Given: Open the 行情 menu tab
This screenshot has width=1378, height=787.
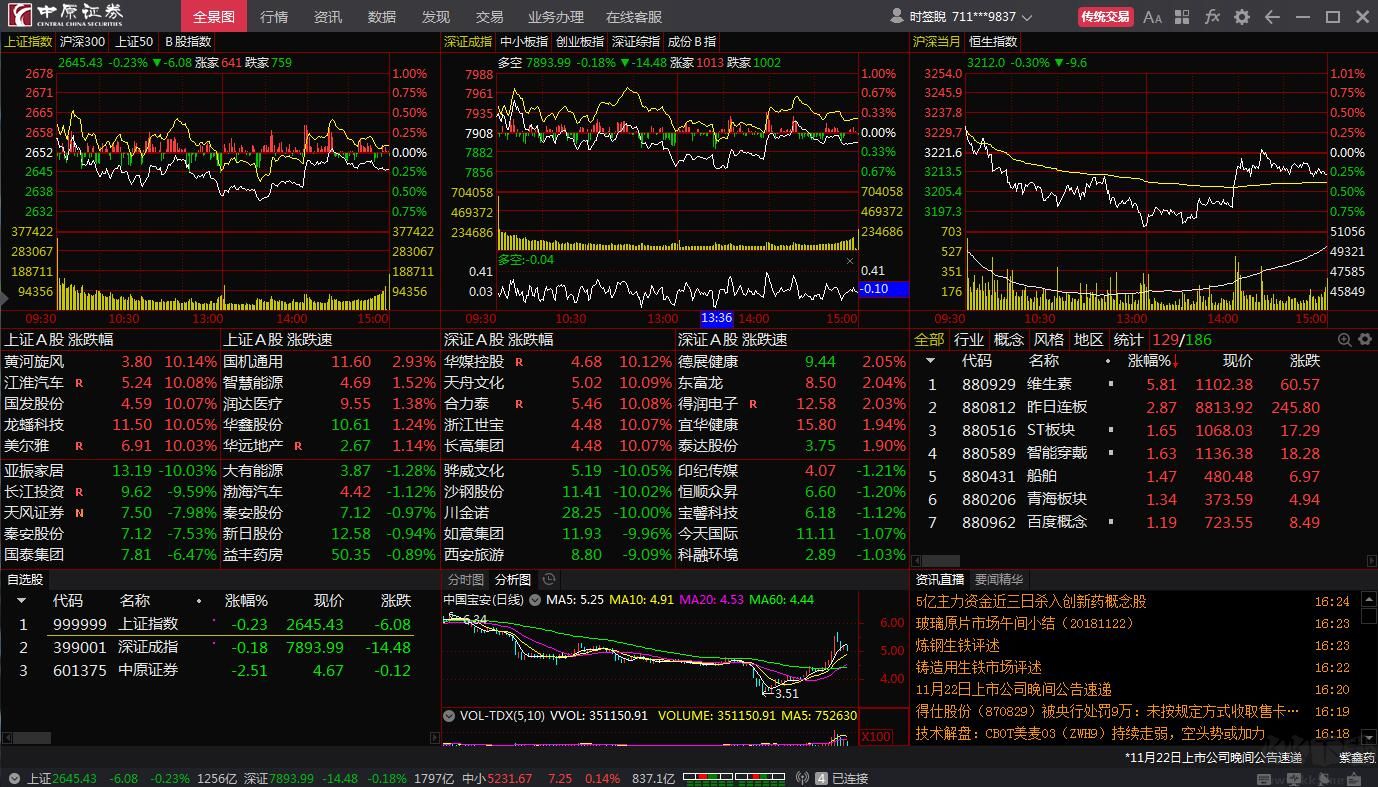Looking at the screenshot, I should (x=274, y=17).
